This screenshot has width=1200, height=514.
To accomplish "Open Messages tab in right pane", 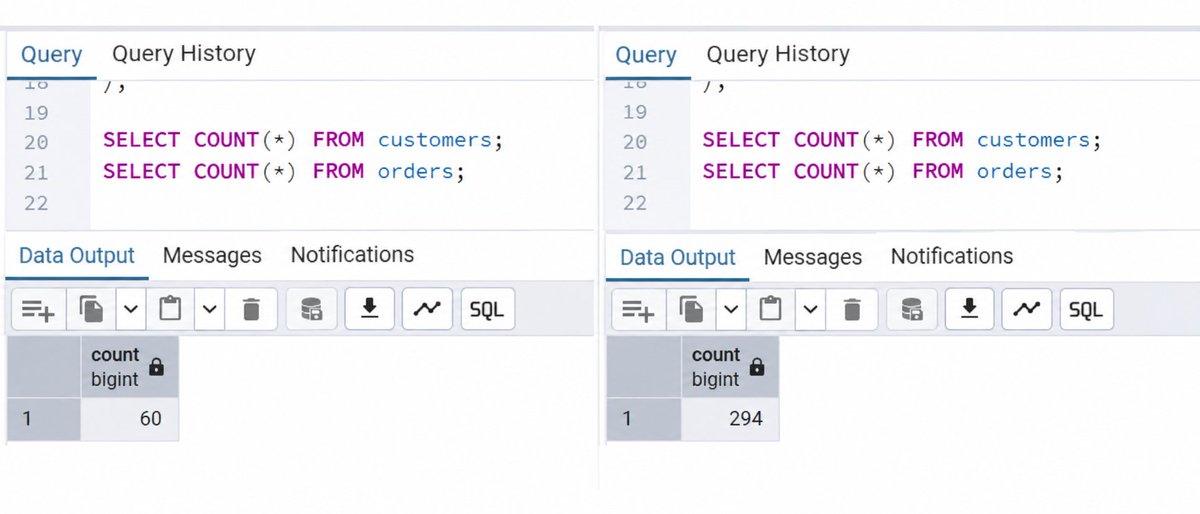I will [x=813, y=257].
